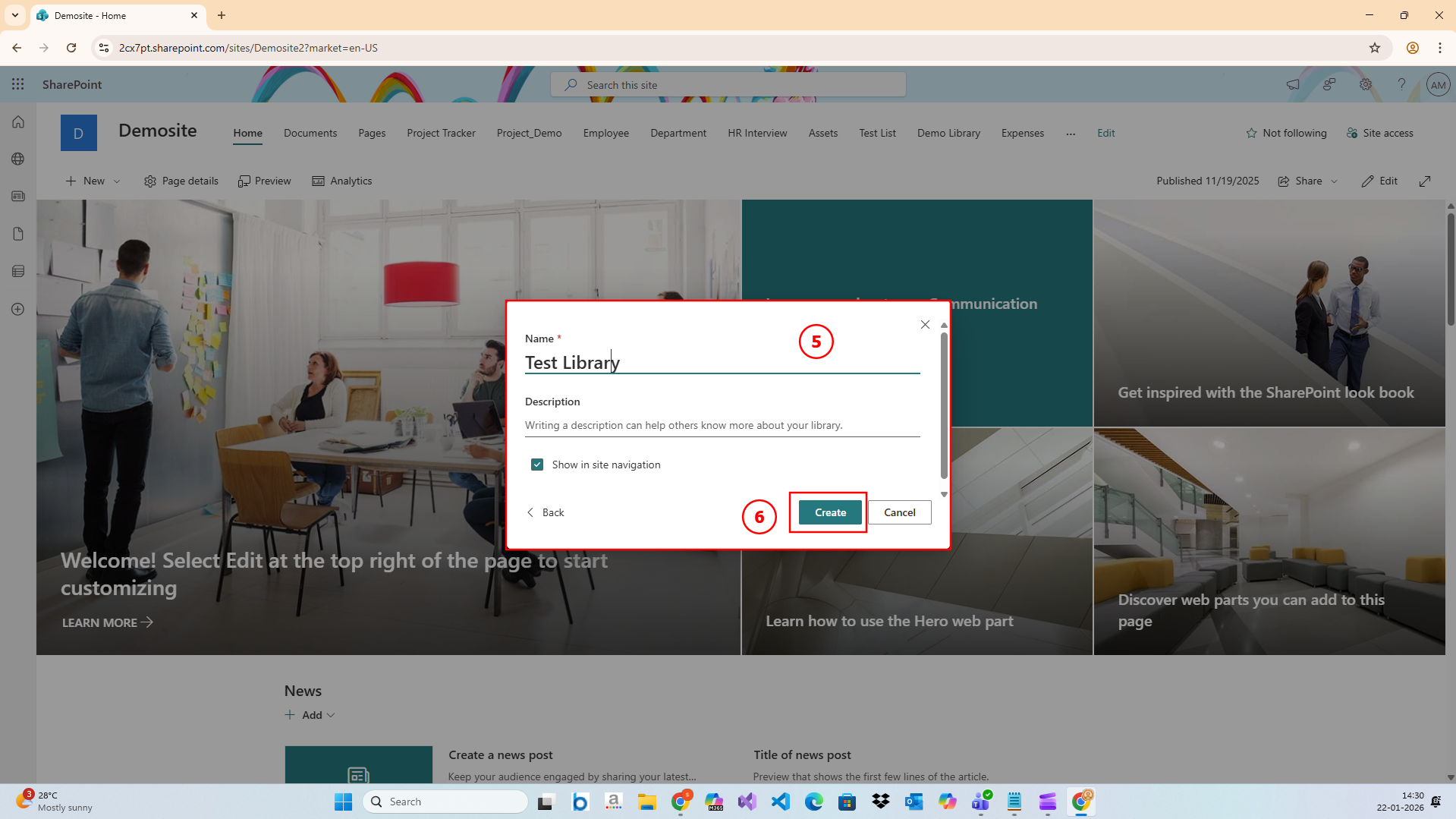Open Outlook from the taskbar

tap(914, 802)
